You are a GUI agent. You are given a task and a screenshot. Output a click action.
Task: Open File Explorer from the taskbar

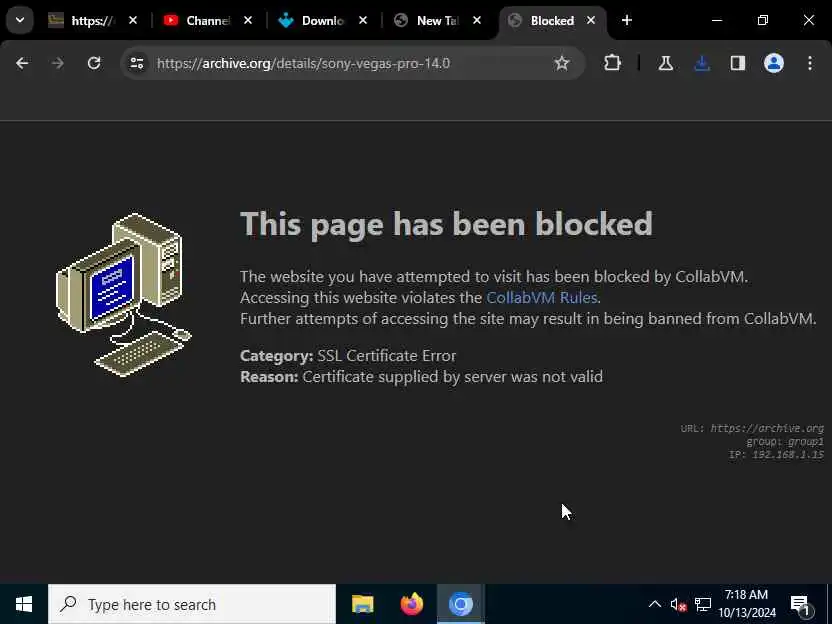[363, 604]
